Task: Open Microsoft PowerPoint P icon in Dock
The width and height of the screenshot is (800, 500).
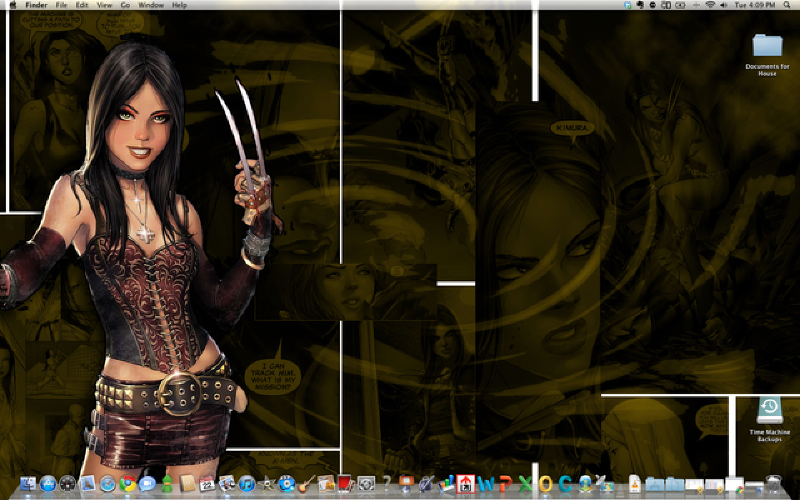Action: point(506,483)
